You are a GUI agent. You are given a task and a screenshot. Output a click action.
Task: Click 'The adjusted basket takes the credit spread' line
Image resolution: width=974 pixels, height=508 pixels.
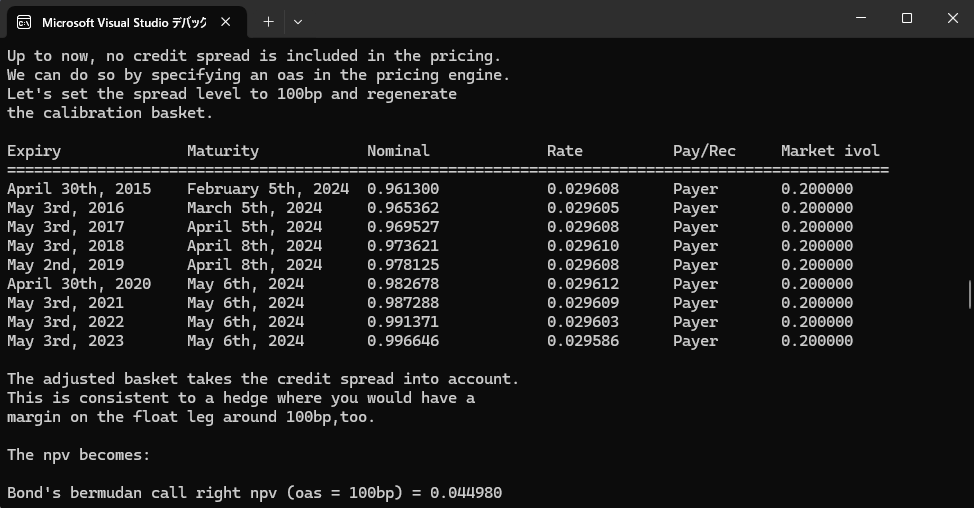coord(263,379)
